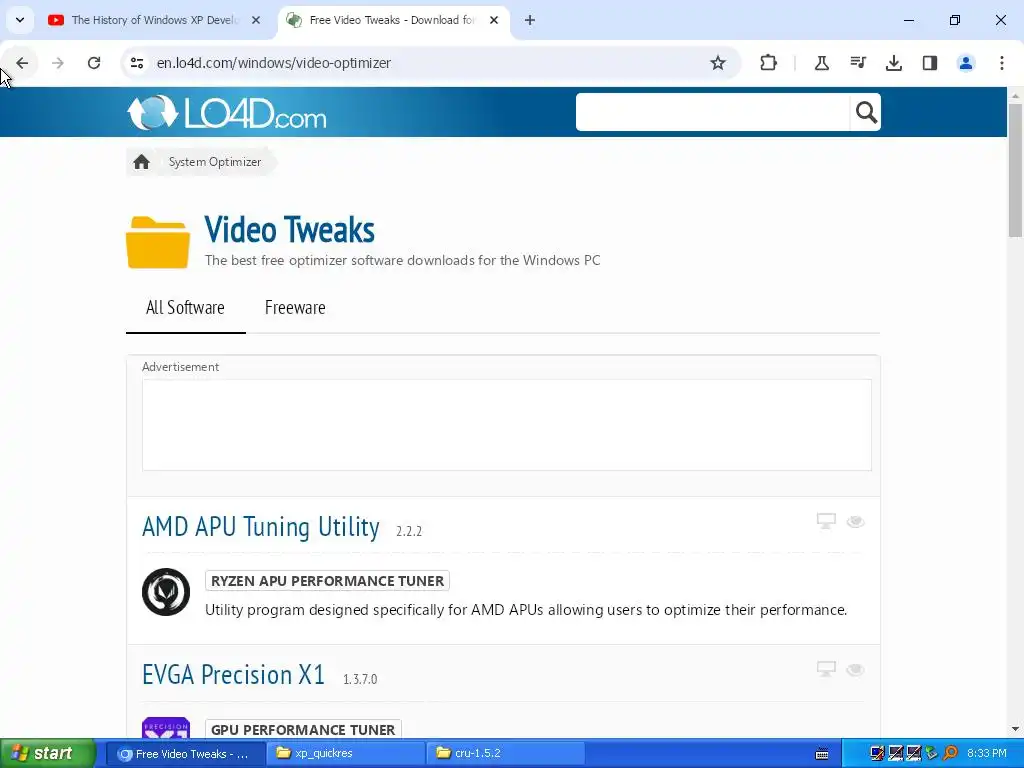This screenshot has height=768, width=1024.
Task: Click AMD APU Tuning Utility description text
Action: coord(526,610)
